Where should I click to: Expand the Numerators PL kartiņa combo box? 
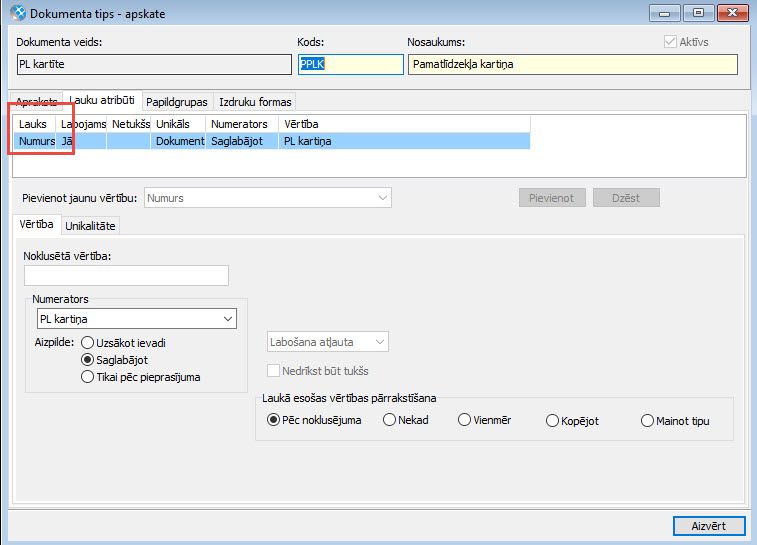click(137, 319)
